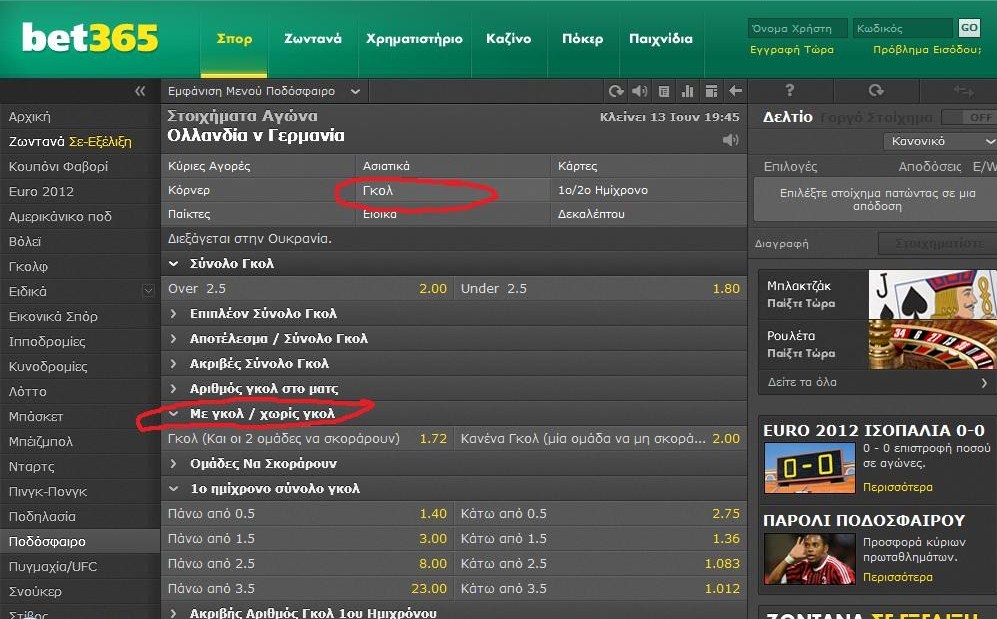Open help question mark in bet slip
997x619 pixels.
(x=790, y=91)
